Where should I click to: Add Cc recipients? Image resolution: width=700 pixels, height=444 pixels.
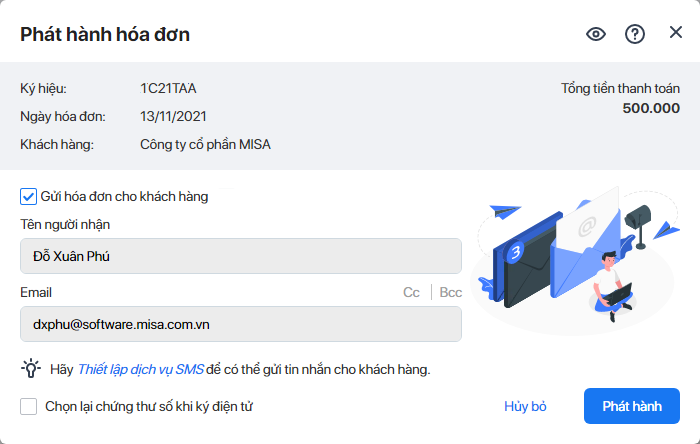tap(411, 293)
